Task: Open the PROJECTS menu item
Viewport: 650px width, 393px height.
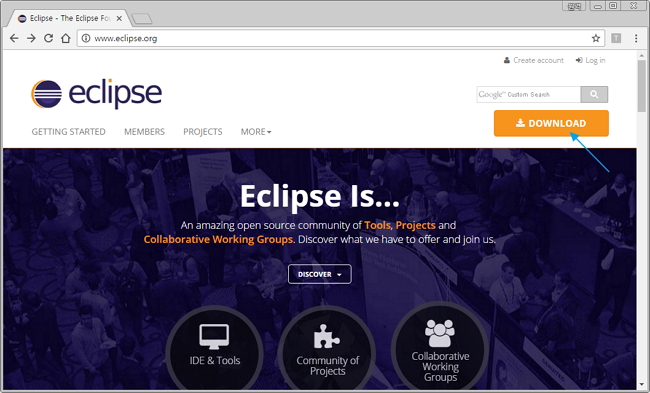Action: click(203, 131)
